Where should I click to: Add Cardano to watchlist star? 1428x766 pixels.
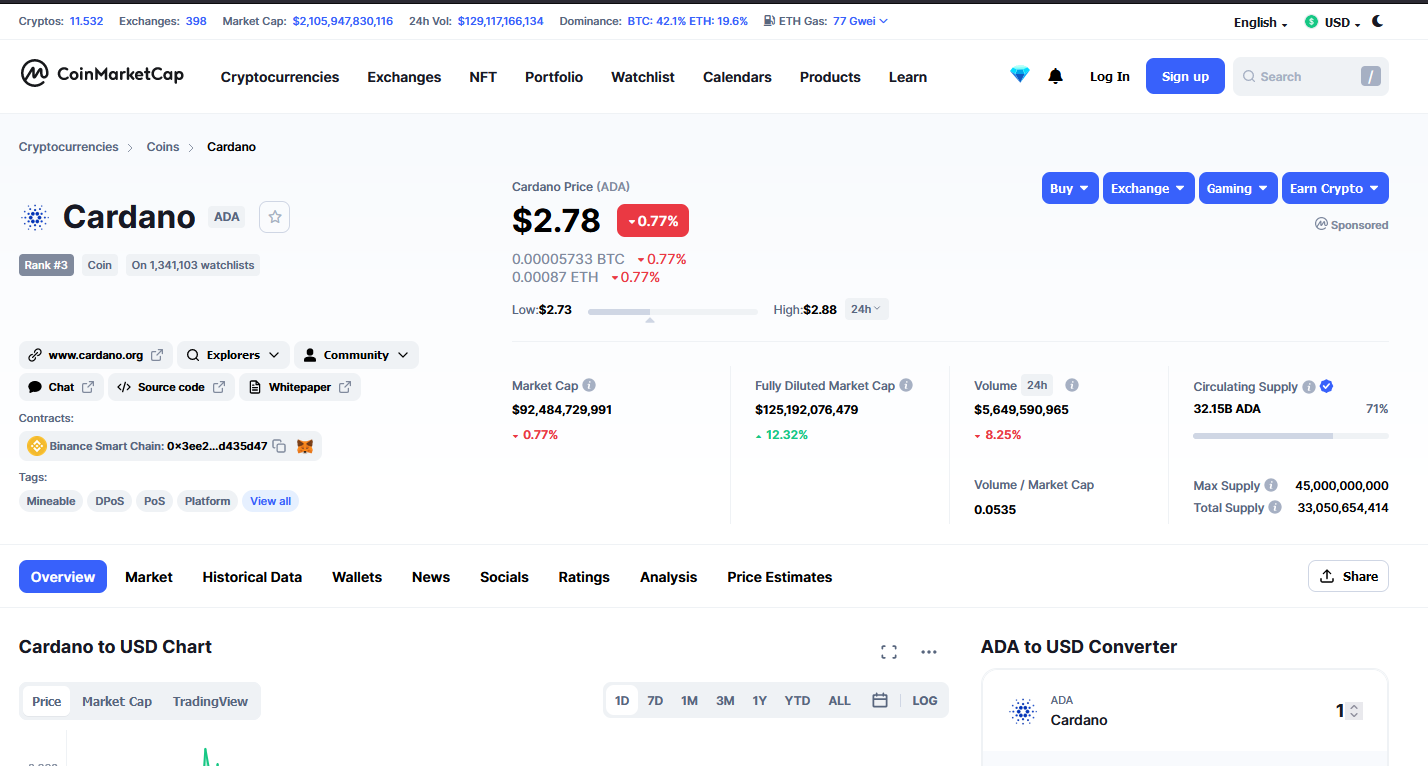pyautogui.click(x=274, y=217)
